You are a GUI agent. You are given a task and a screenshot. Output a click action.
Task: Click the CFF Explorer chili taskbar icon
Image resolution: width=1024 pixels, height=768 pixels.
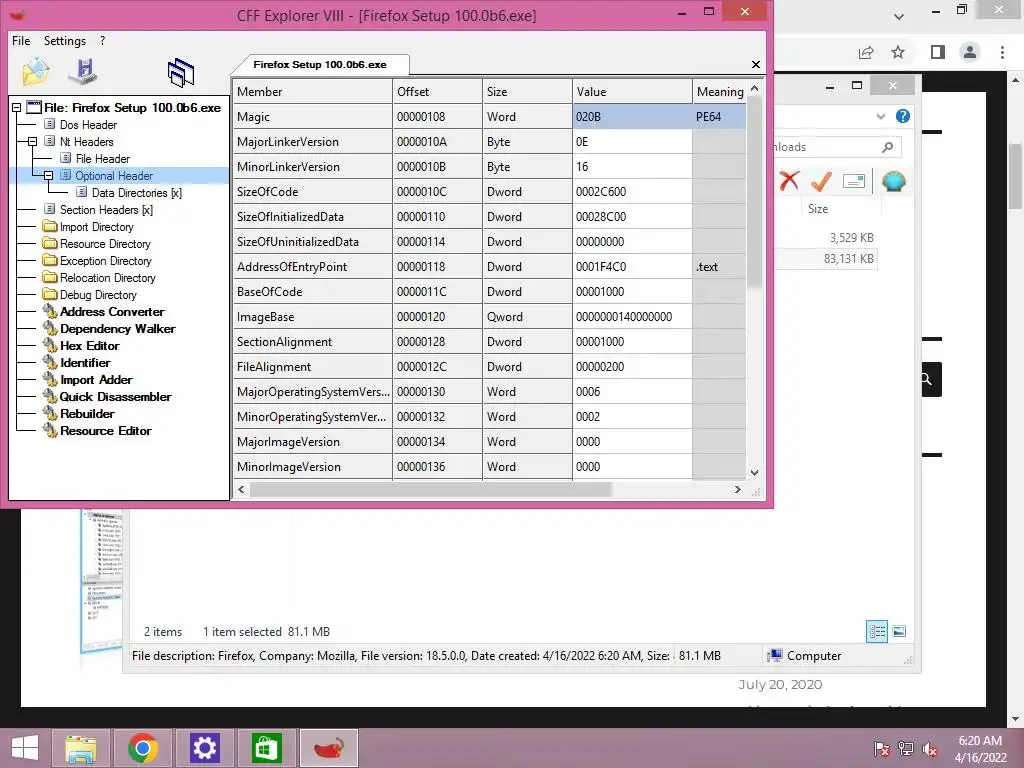pos(328,748)
